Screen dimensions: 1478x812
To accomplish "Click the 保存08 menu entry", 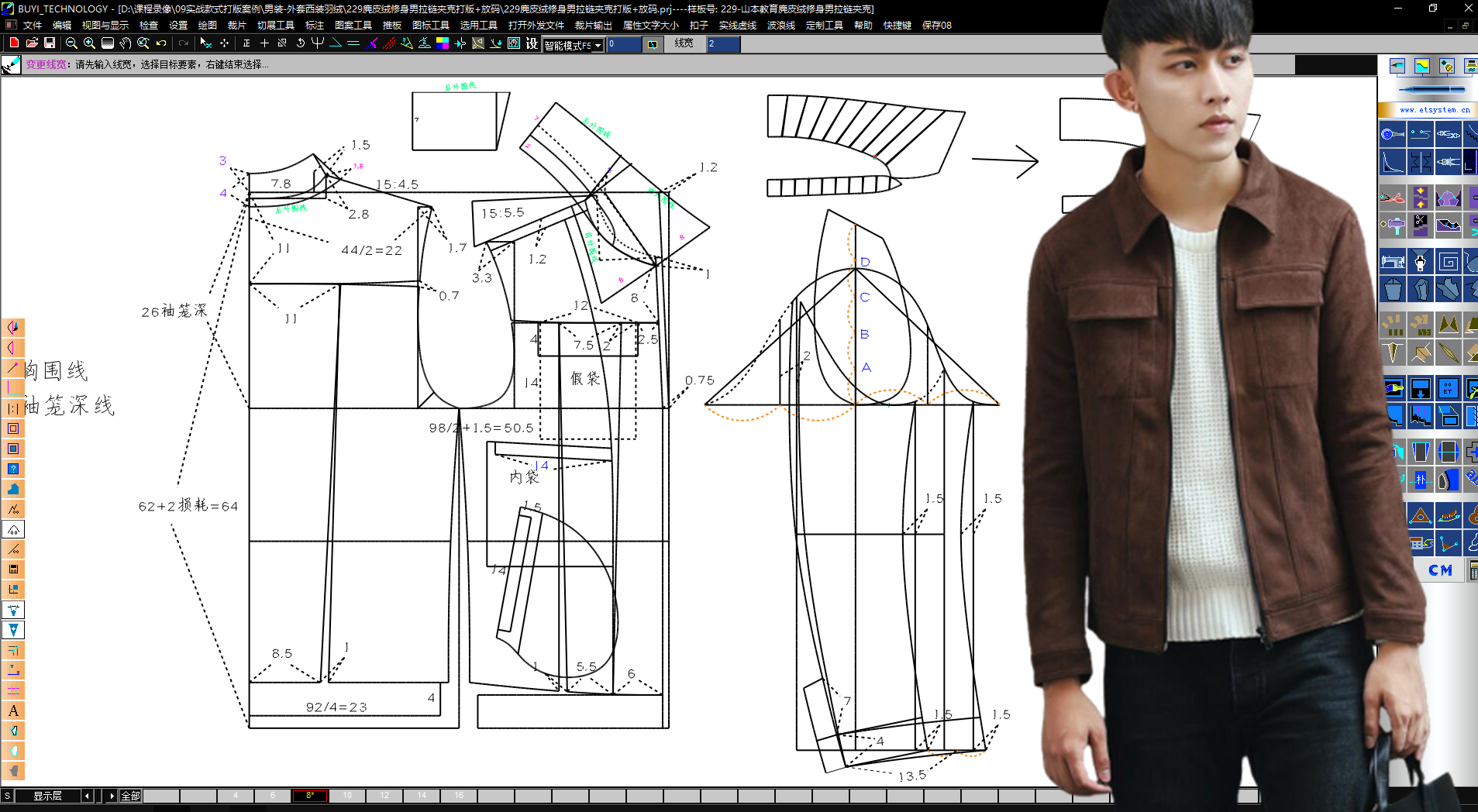I will coord(937,26).
